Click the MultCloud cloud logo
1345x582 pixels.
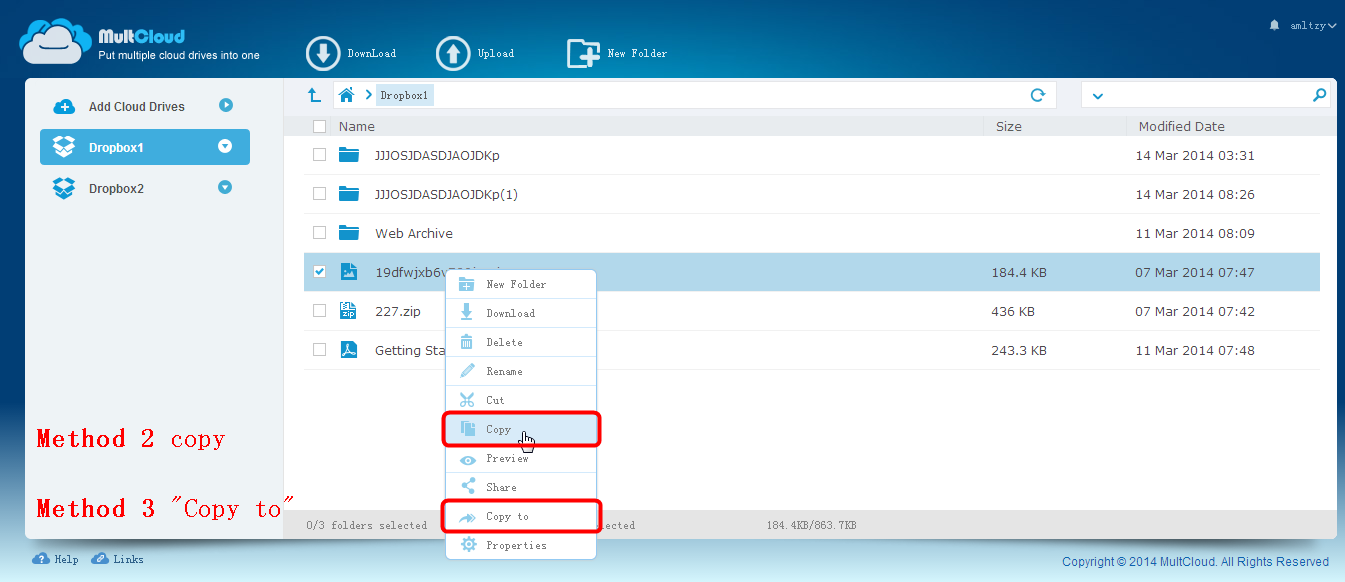[x=55, y=42]
